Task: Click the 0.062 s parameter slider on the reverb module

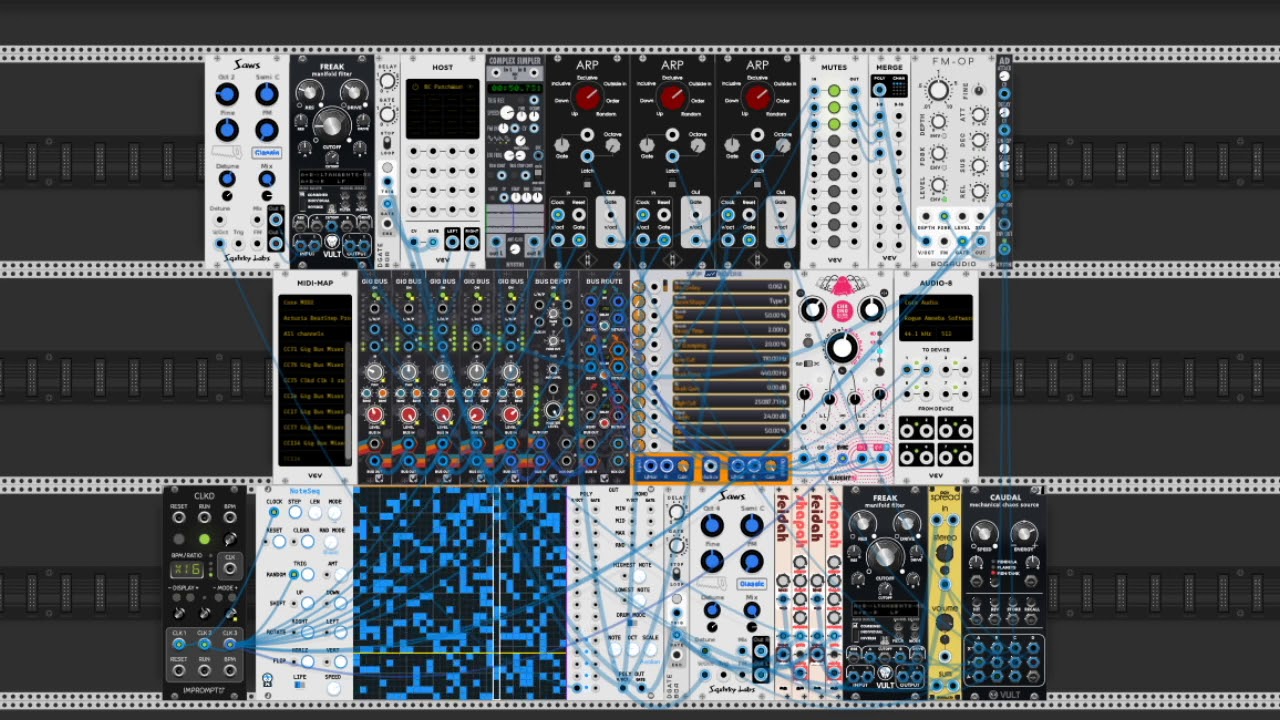Action: coord(731,286)
